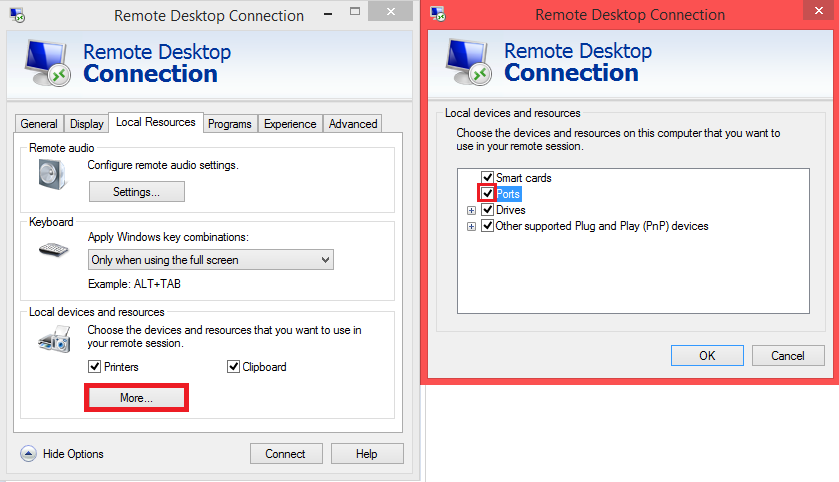The image size is (839, 482).
Task: Click the Hide Options arrow icon
Action: tap(28, 454)
